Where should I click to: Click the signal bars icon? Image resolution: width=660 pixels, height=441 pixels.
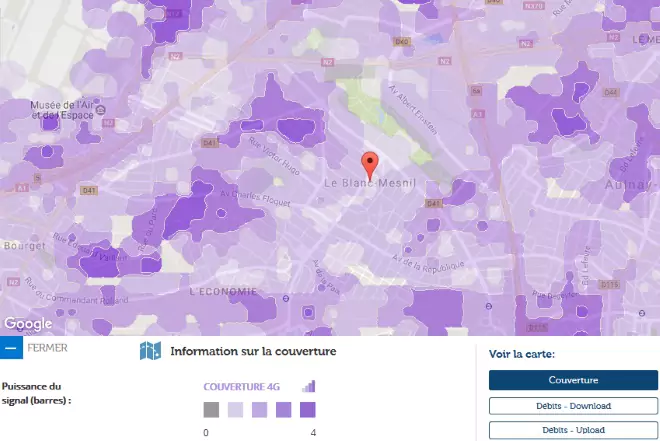pos(308,386)
